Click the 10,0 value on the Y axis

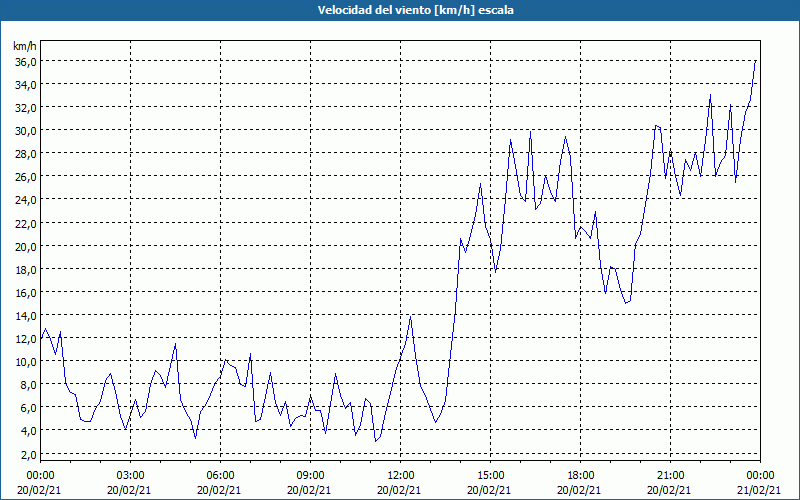coord(26,362)
